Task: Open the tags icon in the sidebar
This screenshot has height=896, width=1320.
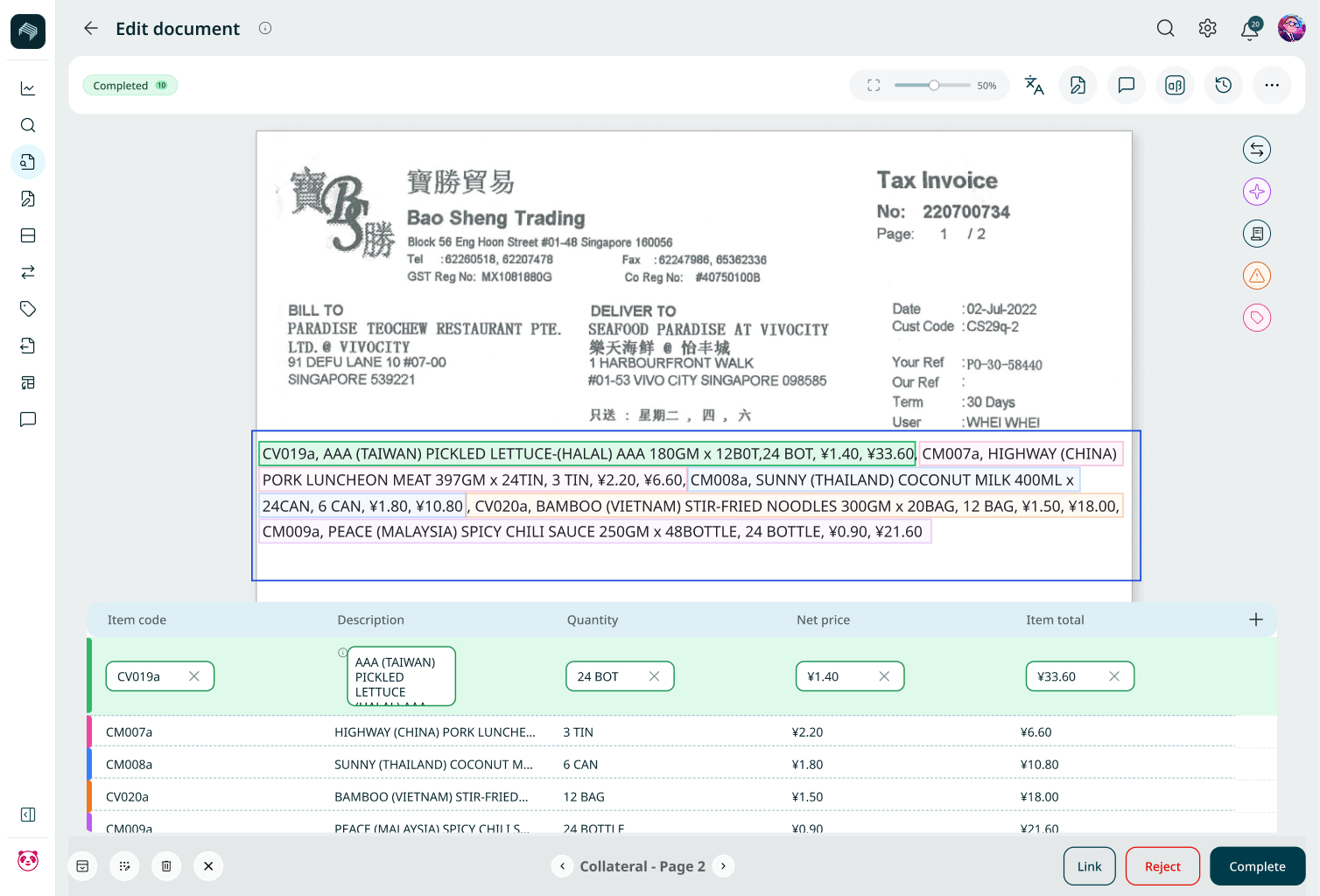Action: click(28, 309)
